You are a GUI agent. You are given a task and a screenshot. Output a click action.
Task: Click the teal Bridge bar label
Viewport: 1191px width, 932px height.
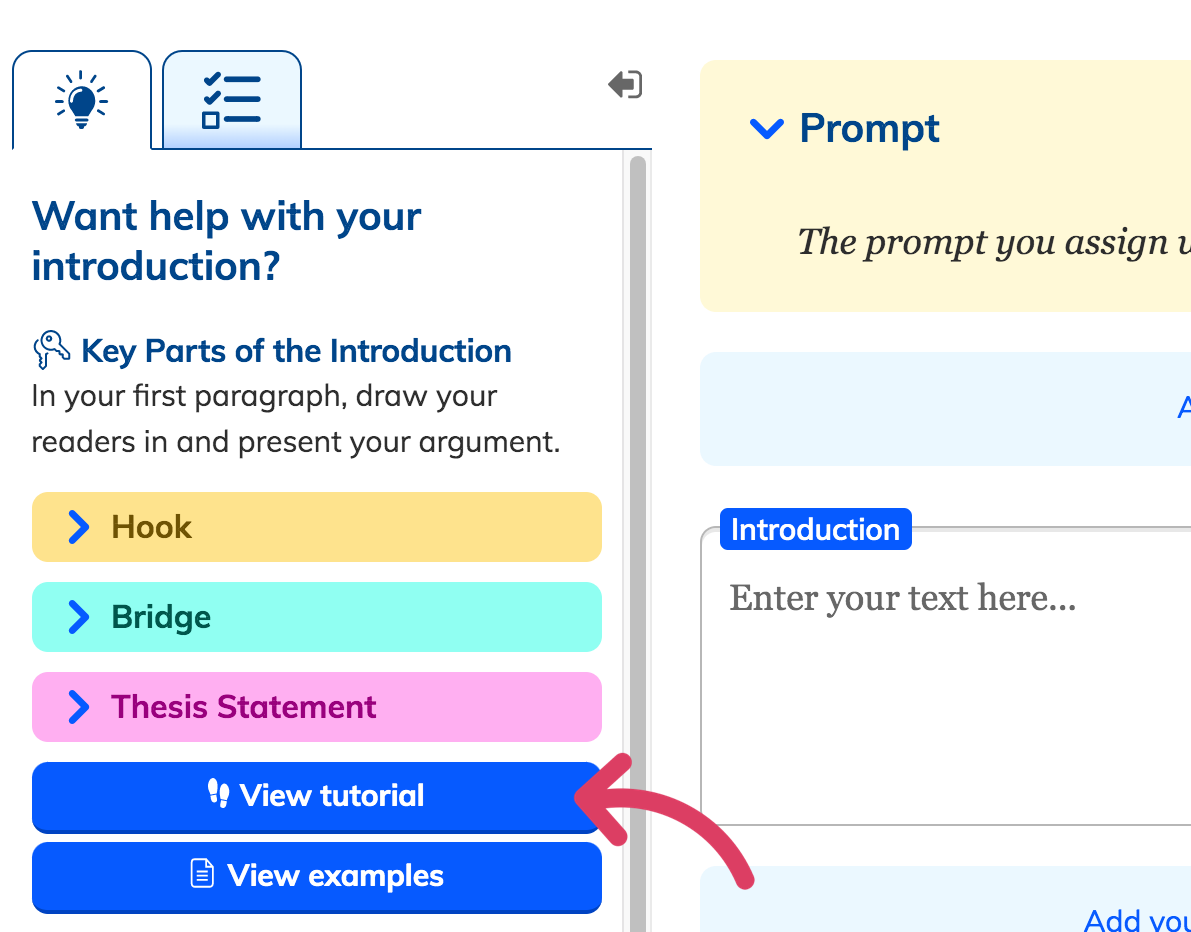tap(161, 617)
